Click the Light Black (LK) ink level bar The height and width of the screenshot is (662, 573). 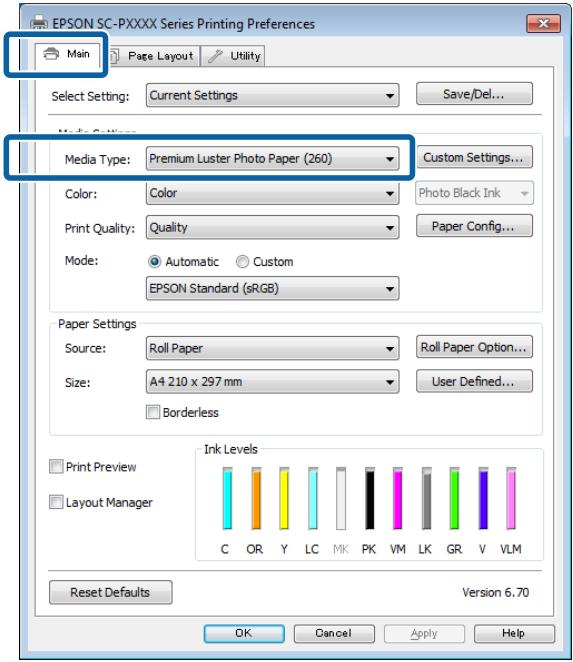(x=426, y=498)
